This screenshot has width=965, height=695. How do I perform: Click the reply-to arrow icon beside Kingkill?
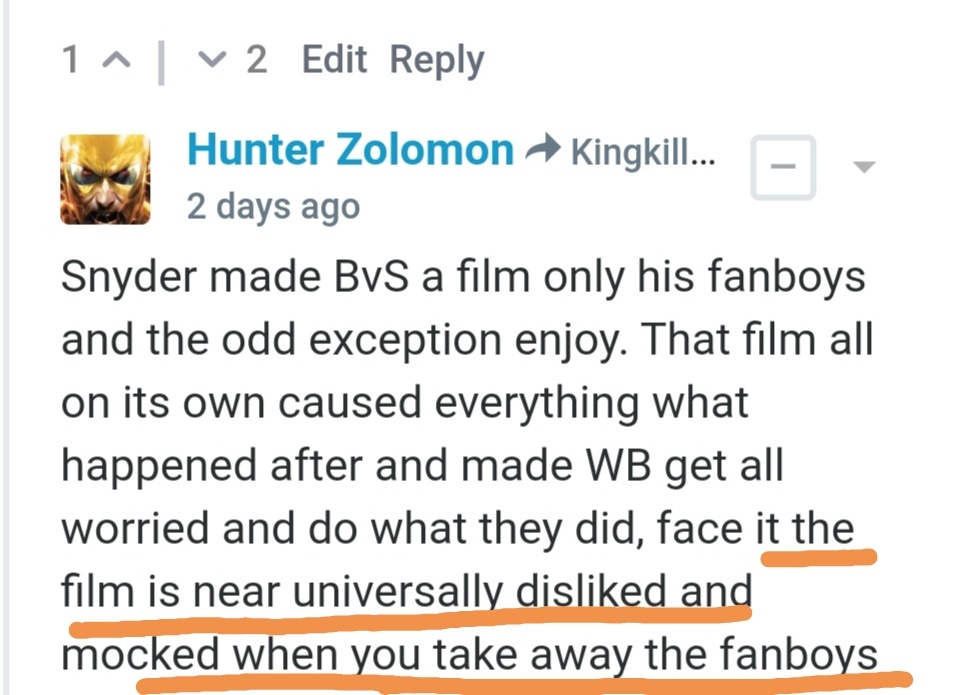pyautogui.click(x=542, y=148)
